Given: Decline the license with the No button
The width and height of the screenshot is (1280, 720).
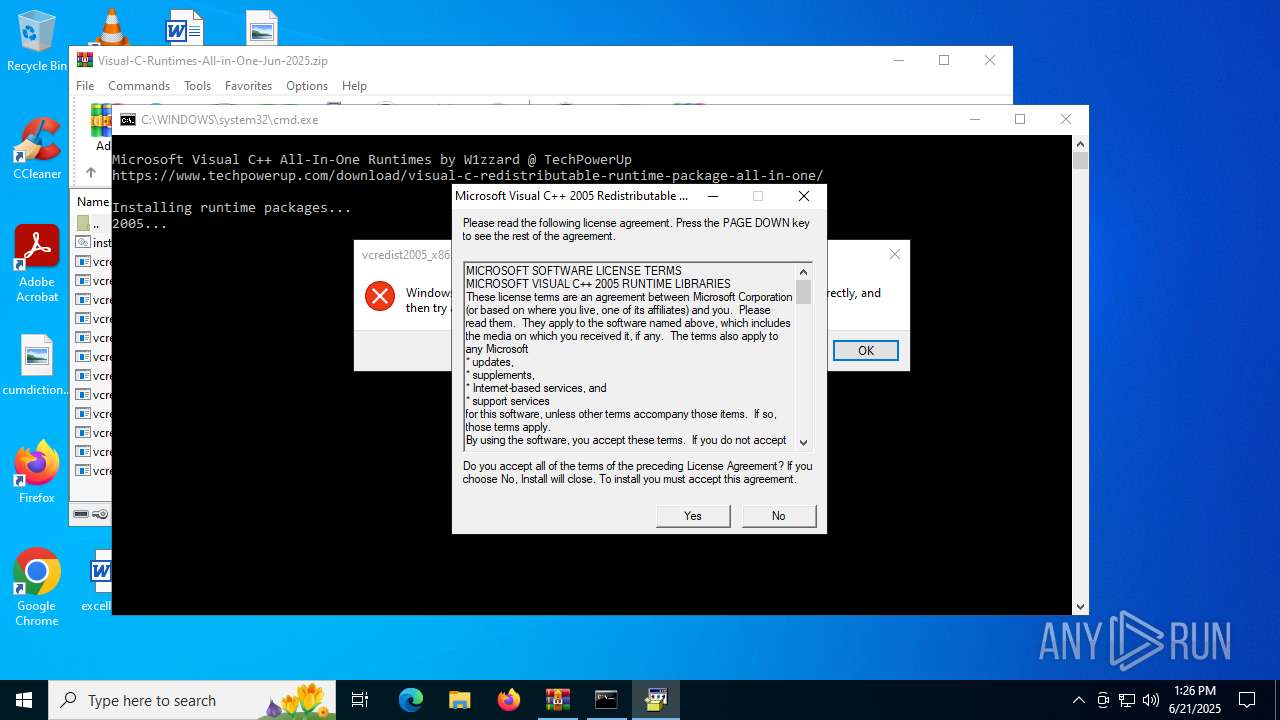Looking at the screenshot, I should point(779,516).
